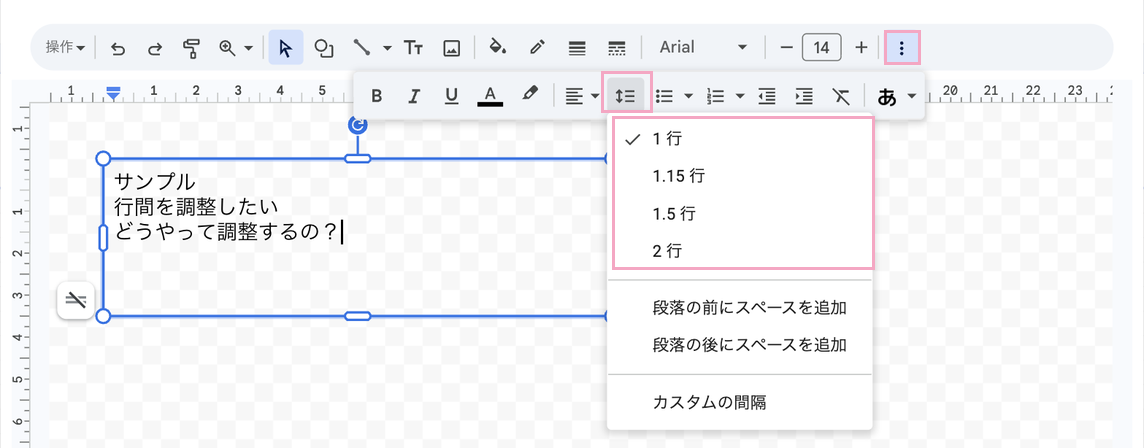The image size is (1144, 448).
Task: Expand the alignment dropdown arrow
Action: coord(595,96)
